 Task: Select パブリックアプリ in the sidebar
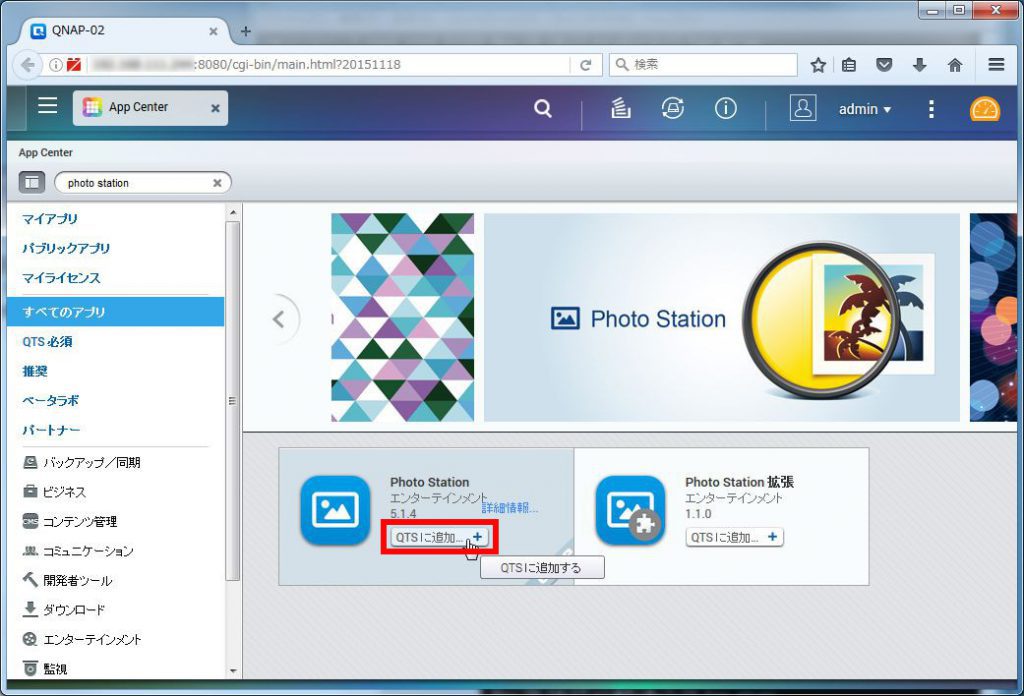tap(66, 248)
